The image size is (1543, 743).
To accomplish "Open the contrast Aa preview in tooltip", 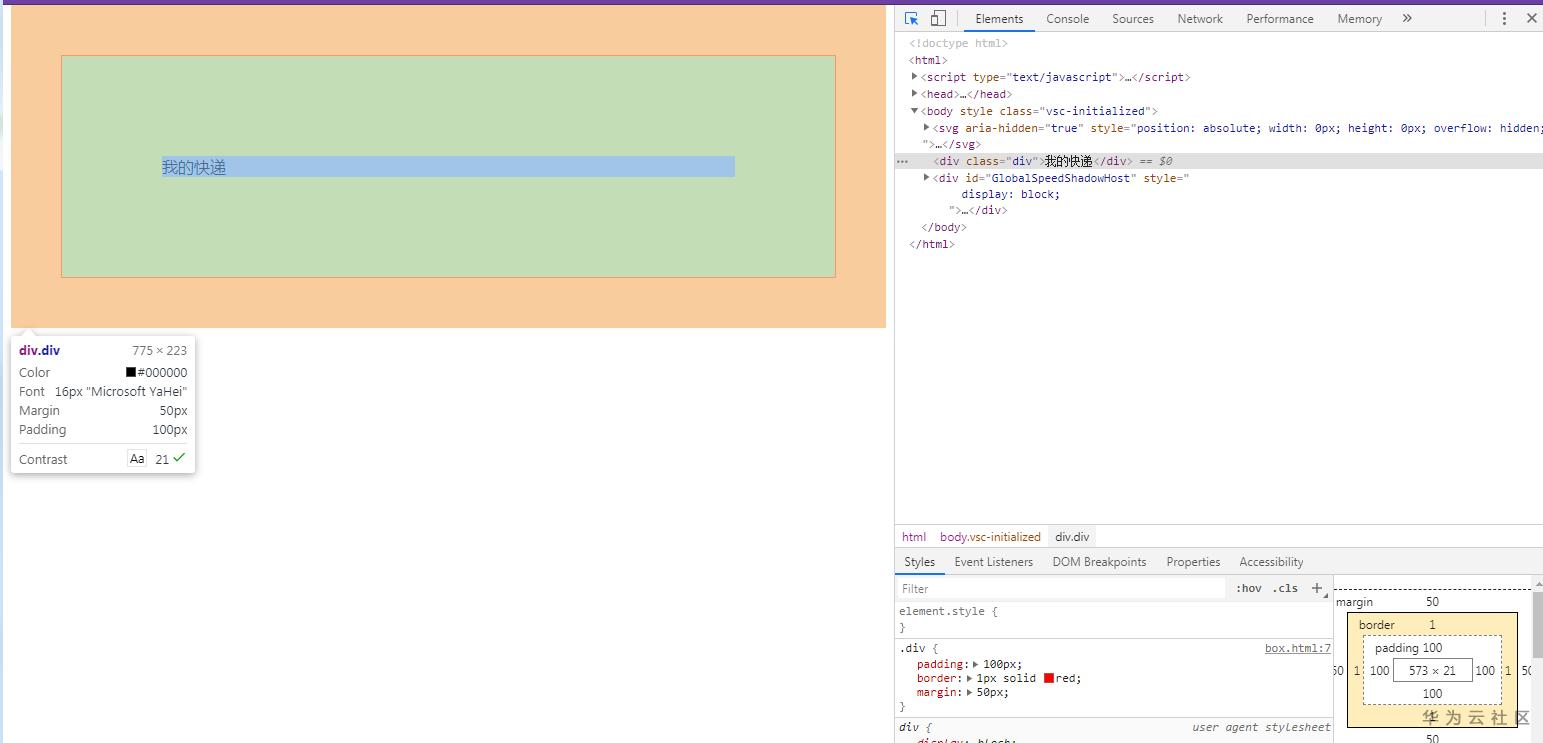I will tap(137, 459).
